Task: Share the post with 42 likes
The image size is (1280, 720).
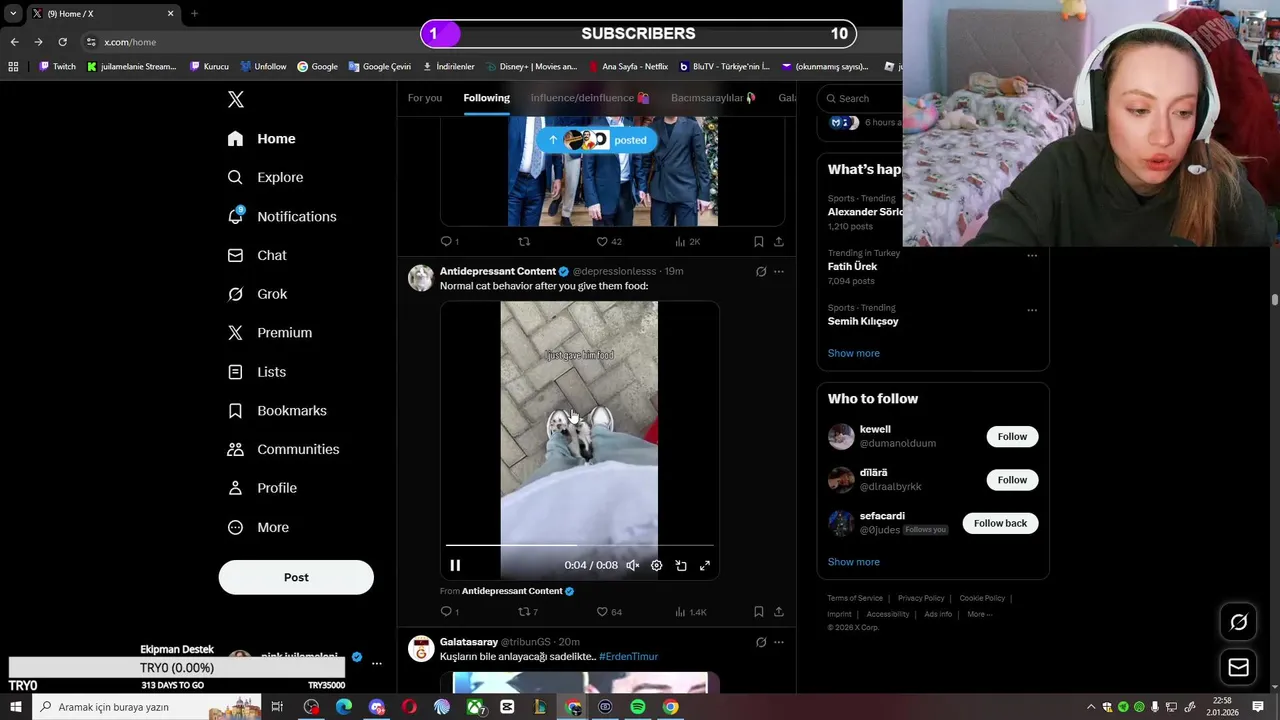Action: (779, 241)
